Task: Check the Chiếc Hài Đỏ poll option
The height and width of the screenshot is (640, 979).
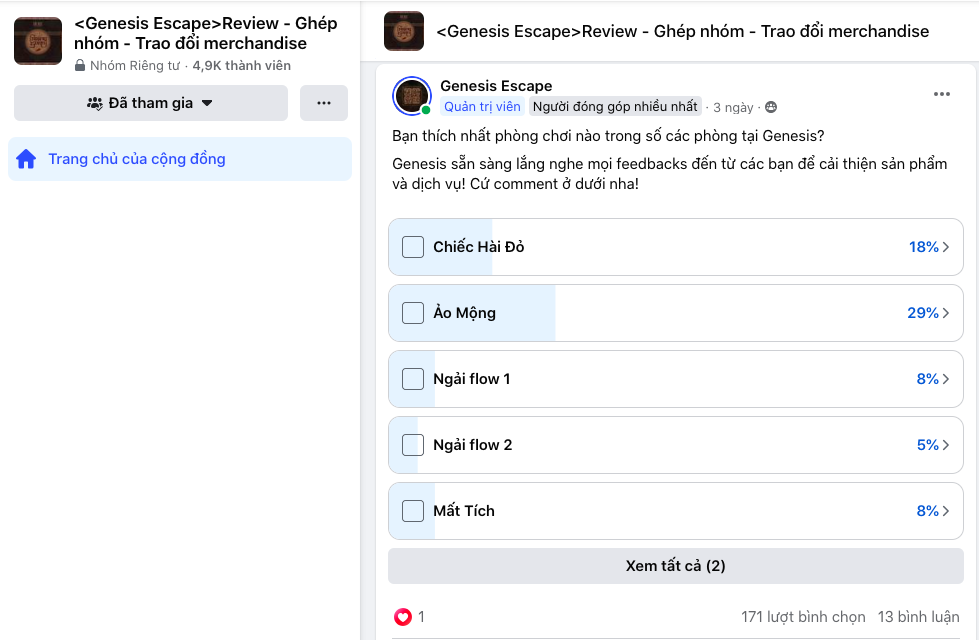Action: tap(412, 246)
